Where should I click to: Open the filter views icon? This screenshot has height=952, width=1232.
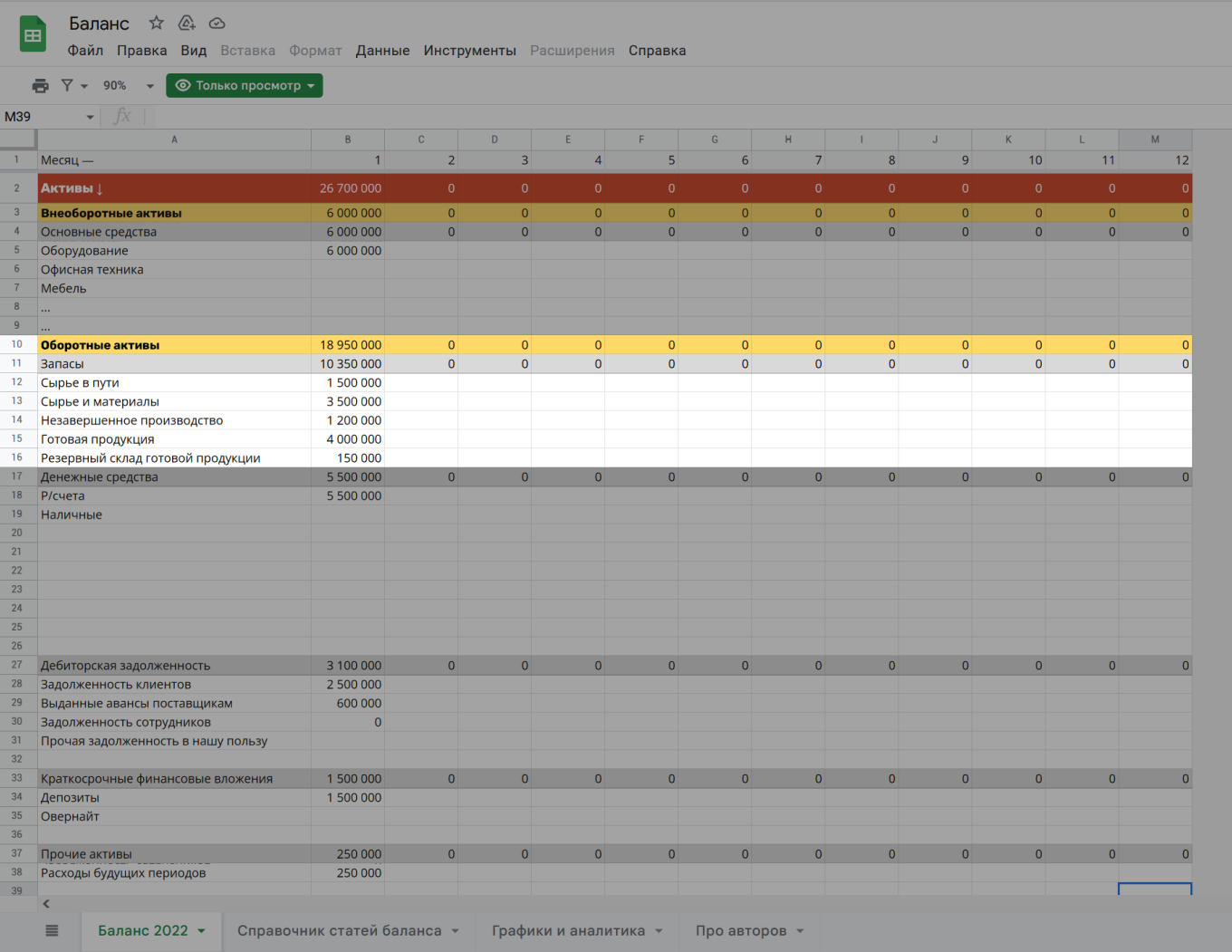pyautogui.click(x=67, y=85)
